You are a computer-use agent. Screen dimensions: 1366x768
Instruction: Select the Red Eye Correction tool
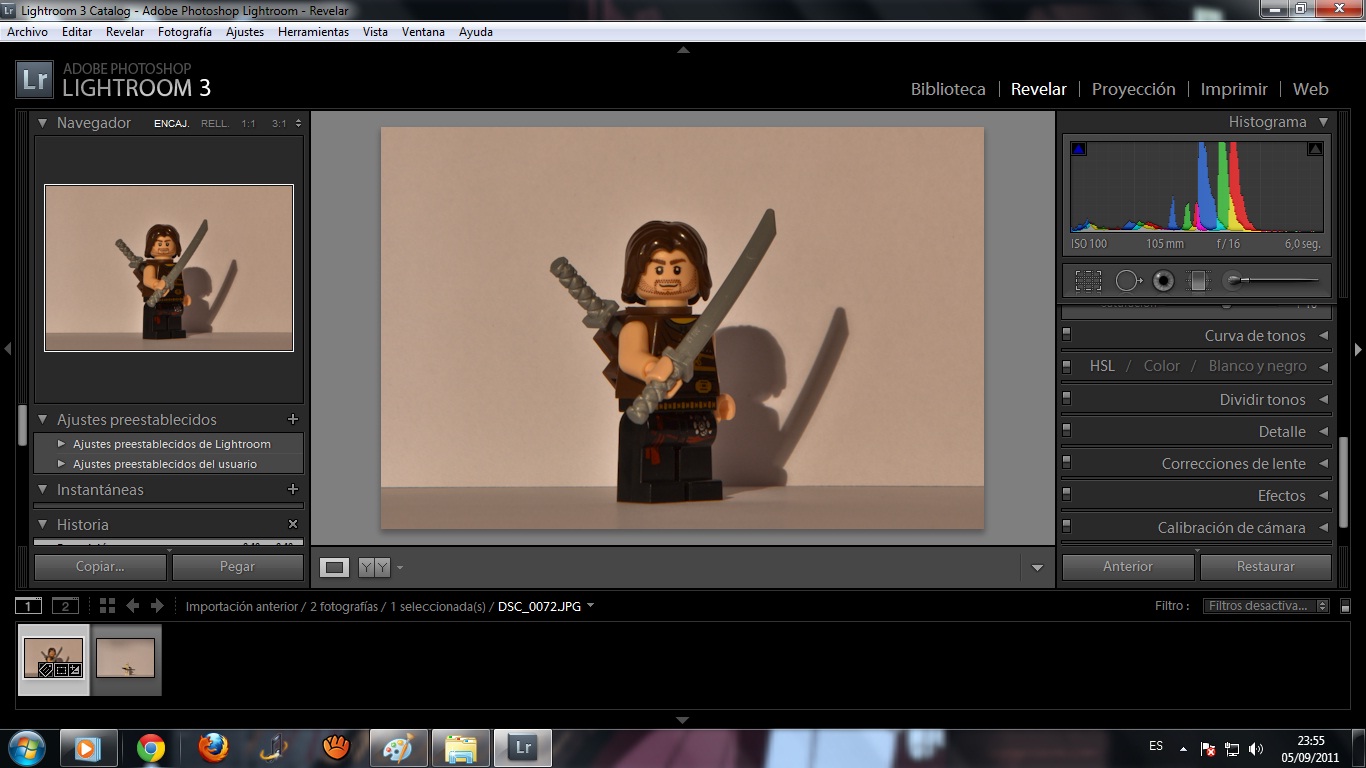(x=1163, y=281)
